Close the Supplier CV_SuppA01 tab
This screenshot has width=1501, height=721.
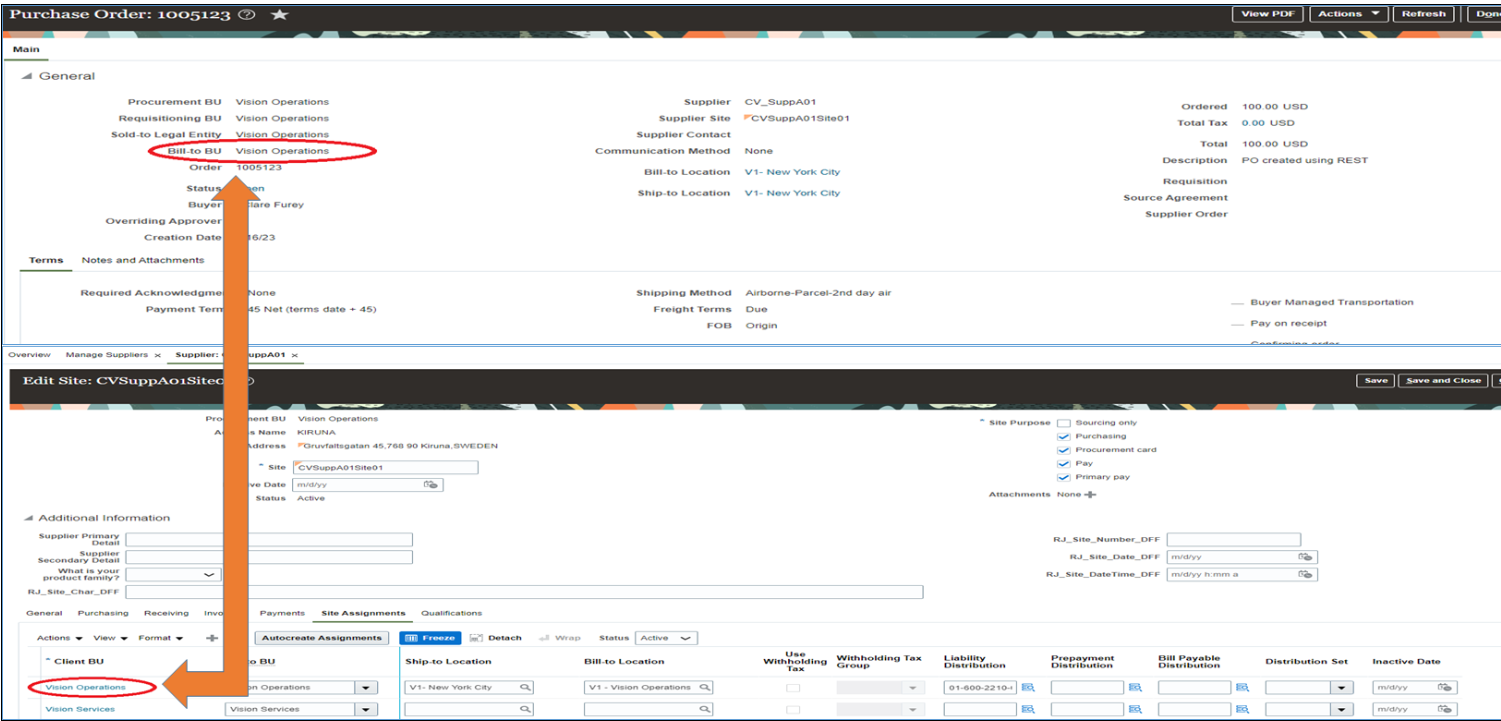point(295,355)
